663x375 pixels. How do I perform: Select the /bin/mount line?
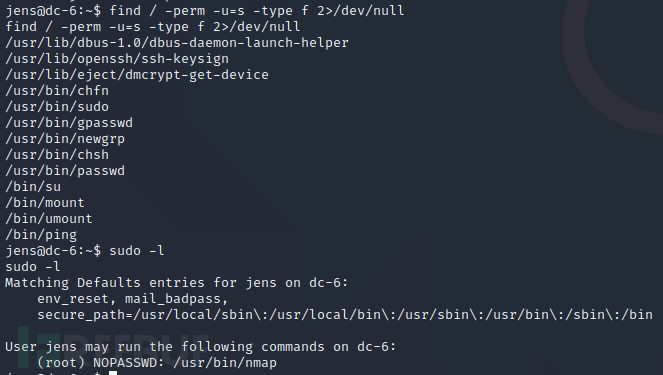pos(45,203)
